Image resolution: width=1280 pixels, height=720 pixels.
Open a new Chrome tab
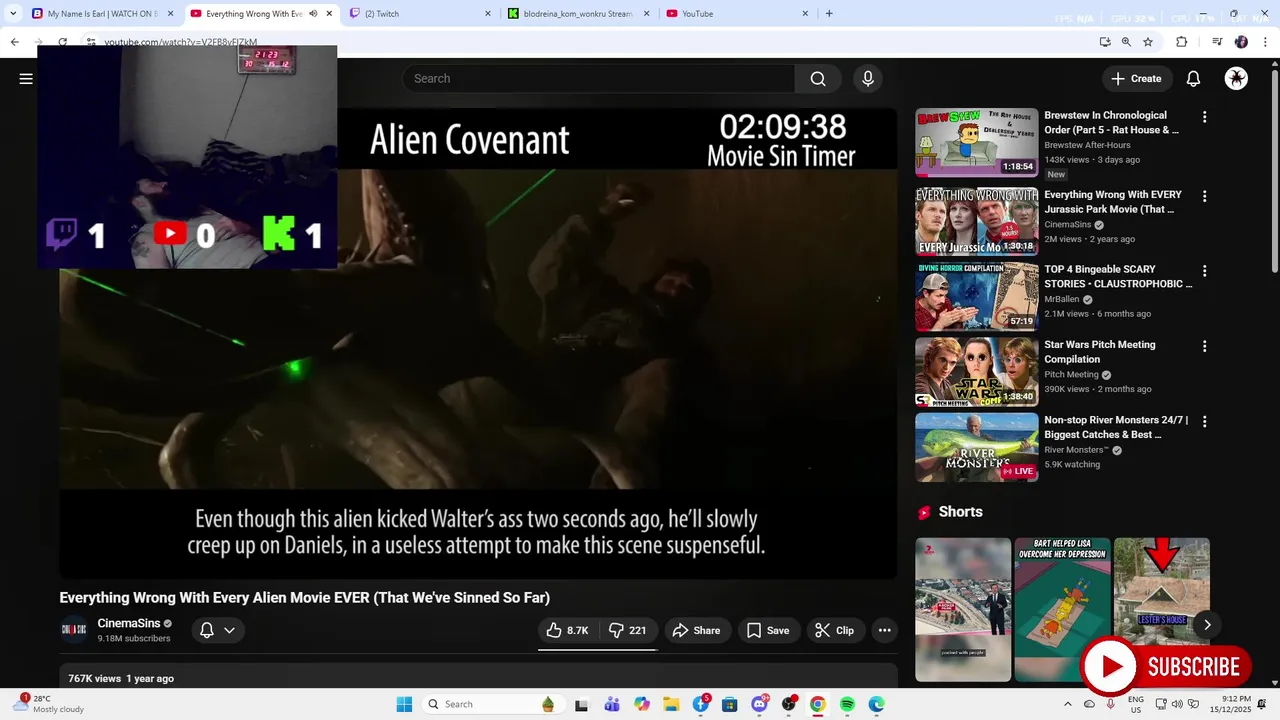tap(829, 14)
